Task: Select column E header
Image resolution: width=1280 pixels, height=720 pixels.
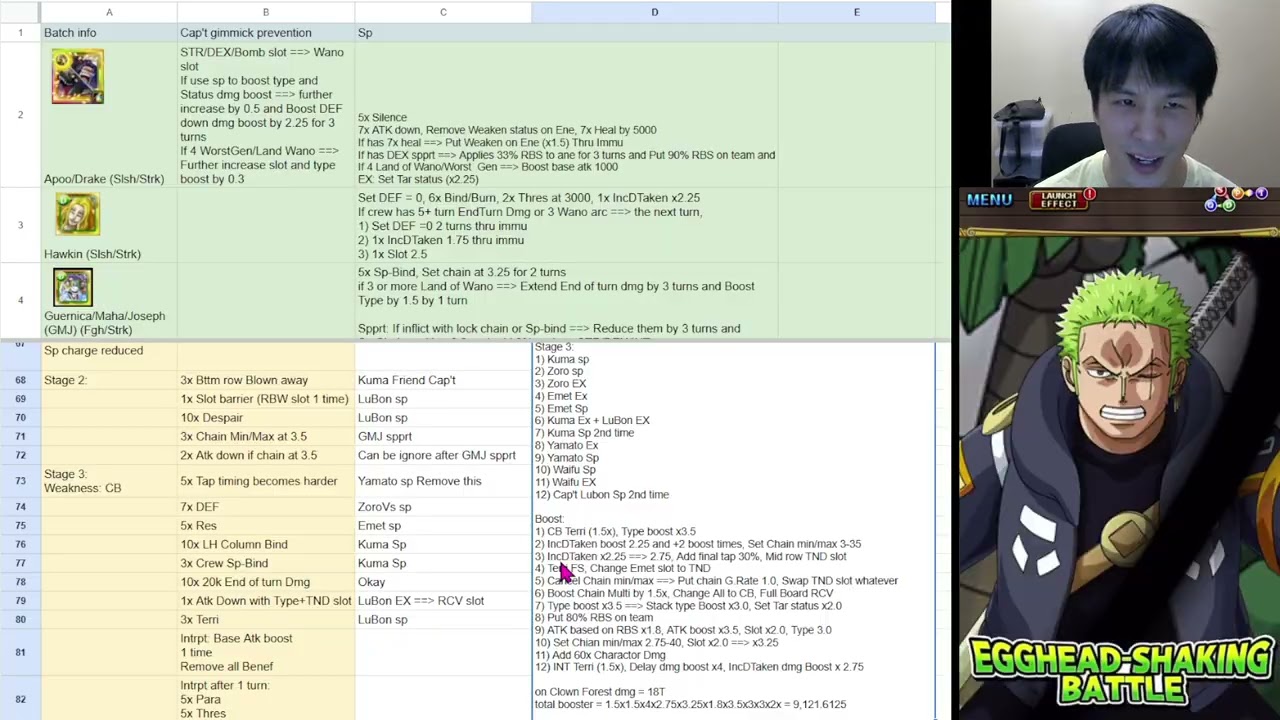Action: pyautogui.click(x=856, y=12)
